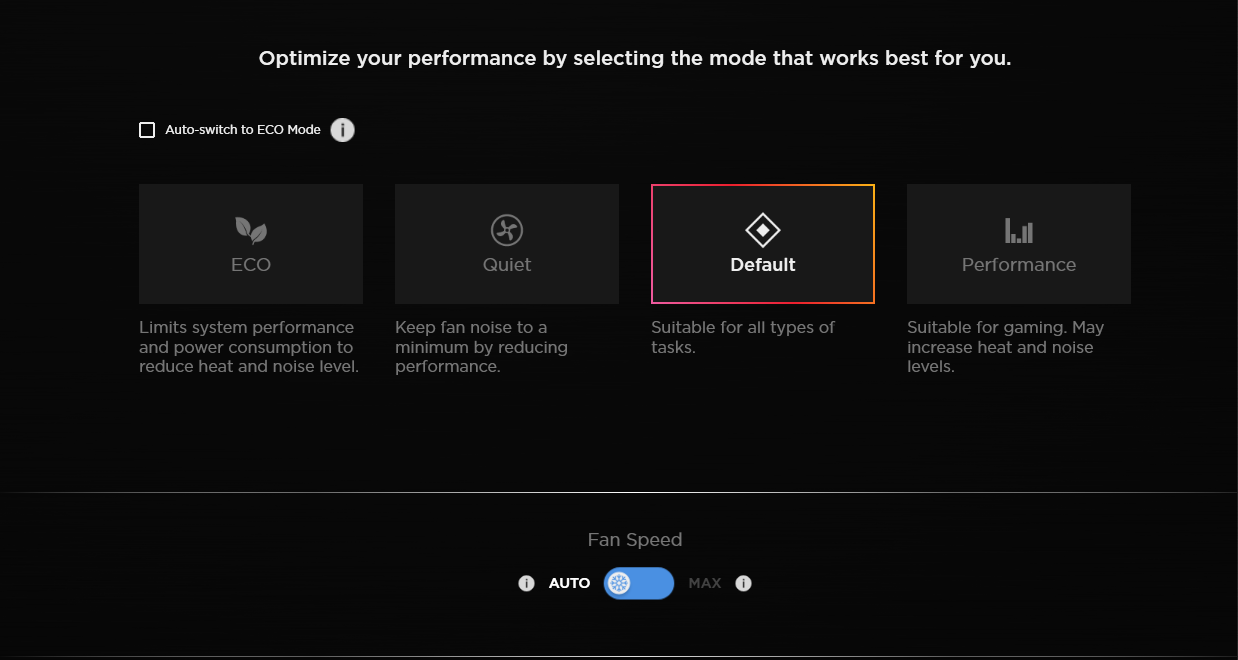Click the ECO description about limiting performance
The width and height of the screenshot is (1238, 660).
pos(249,347)
